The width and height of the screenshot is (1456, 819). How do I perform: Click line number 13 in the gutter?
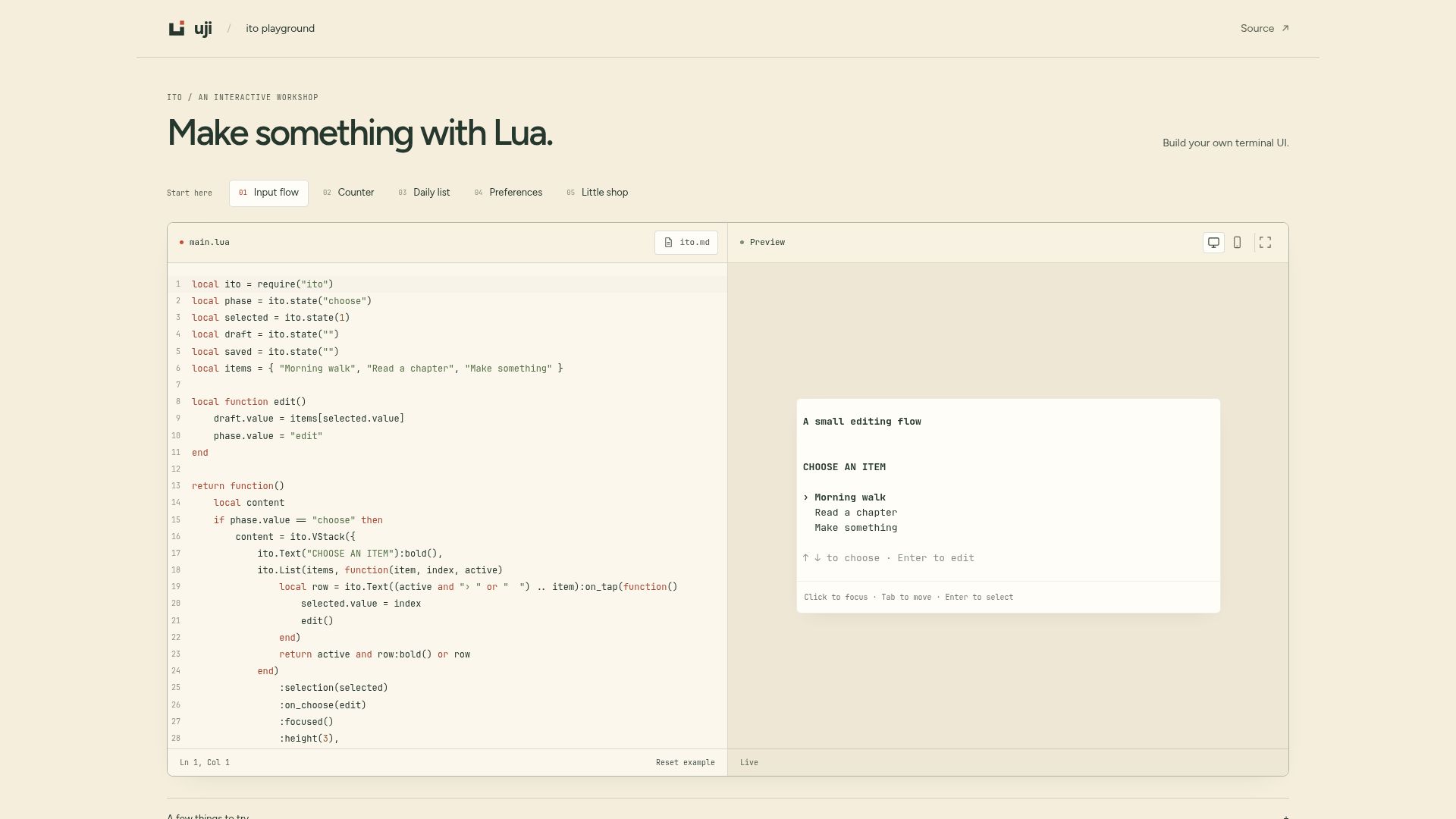click(x=176, y=486)
